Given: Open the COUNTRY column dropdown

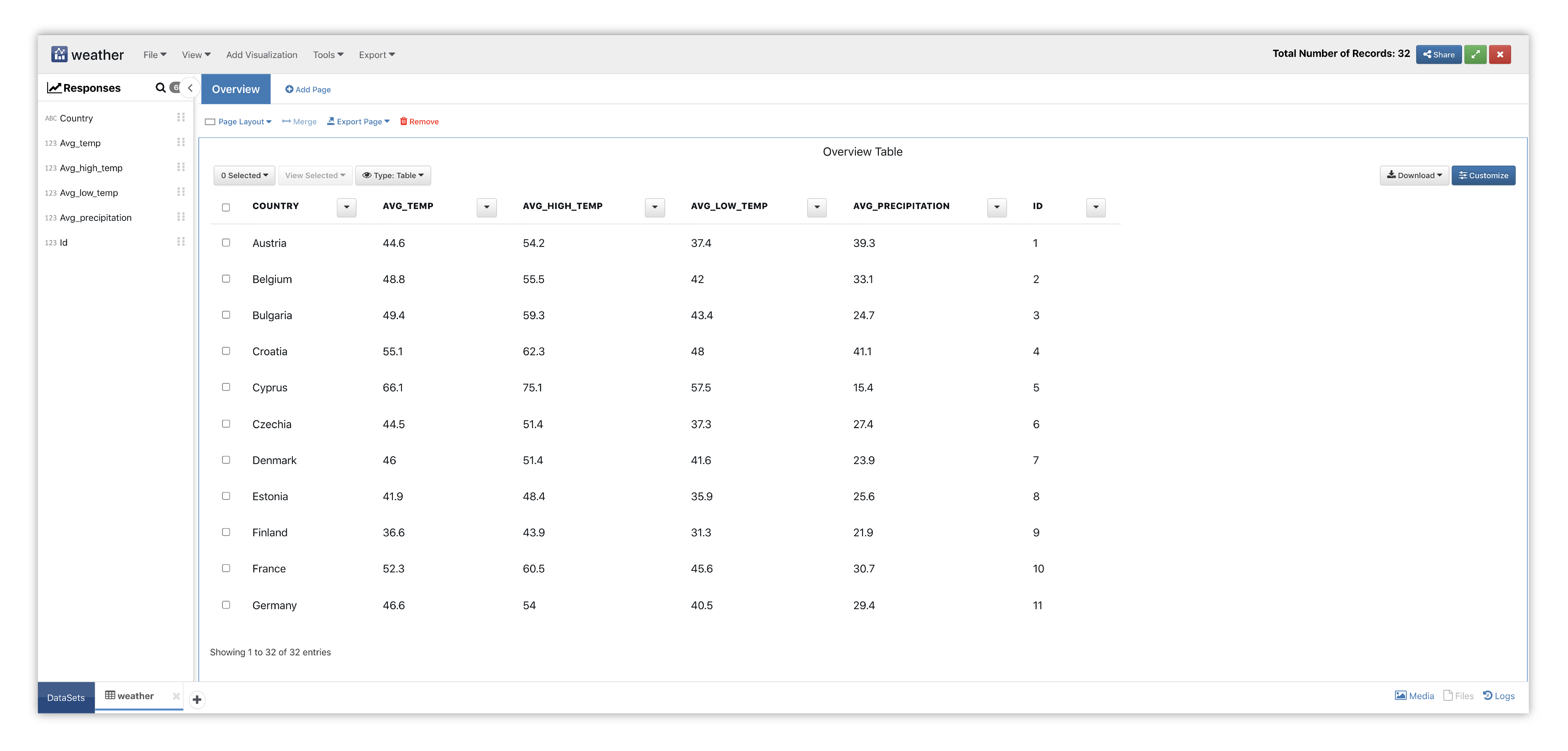Looking at the screenshot, I should (346, 207).
